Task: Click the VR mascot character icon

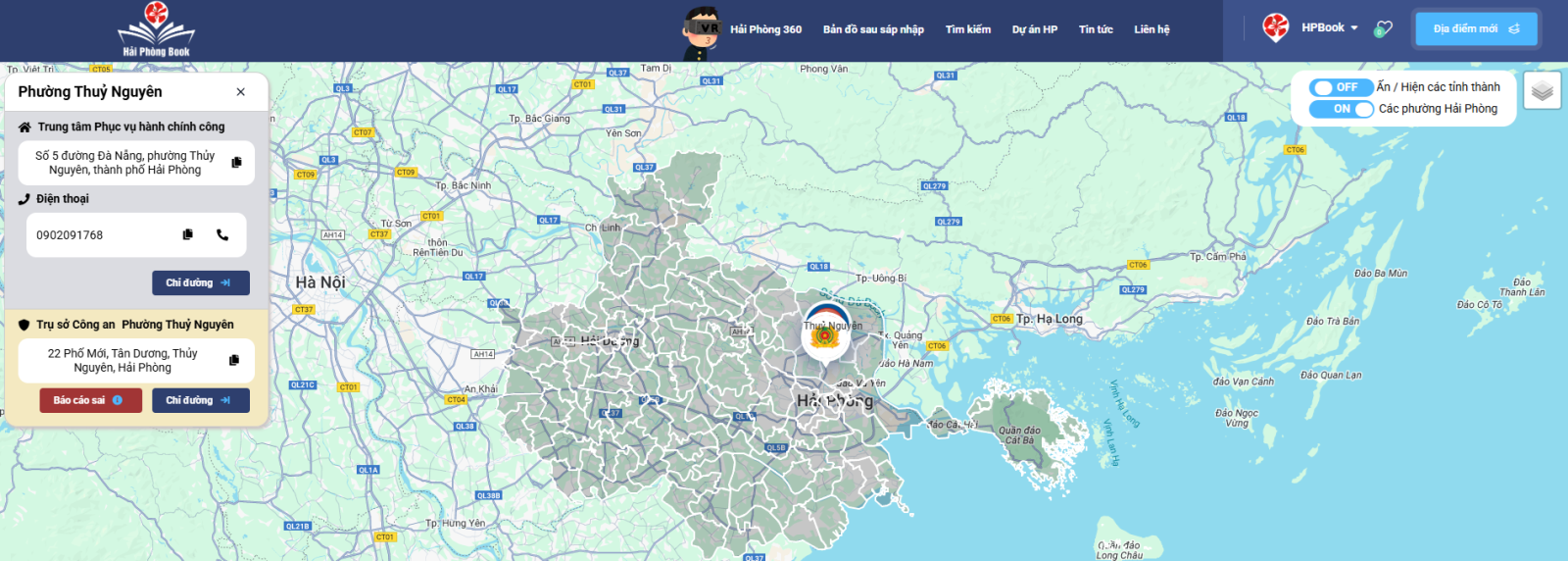Action: pos(701,32)
